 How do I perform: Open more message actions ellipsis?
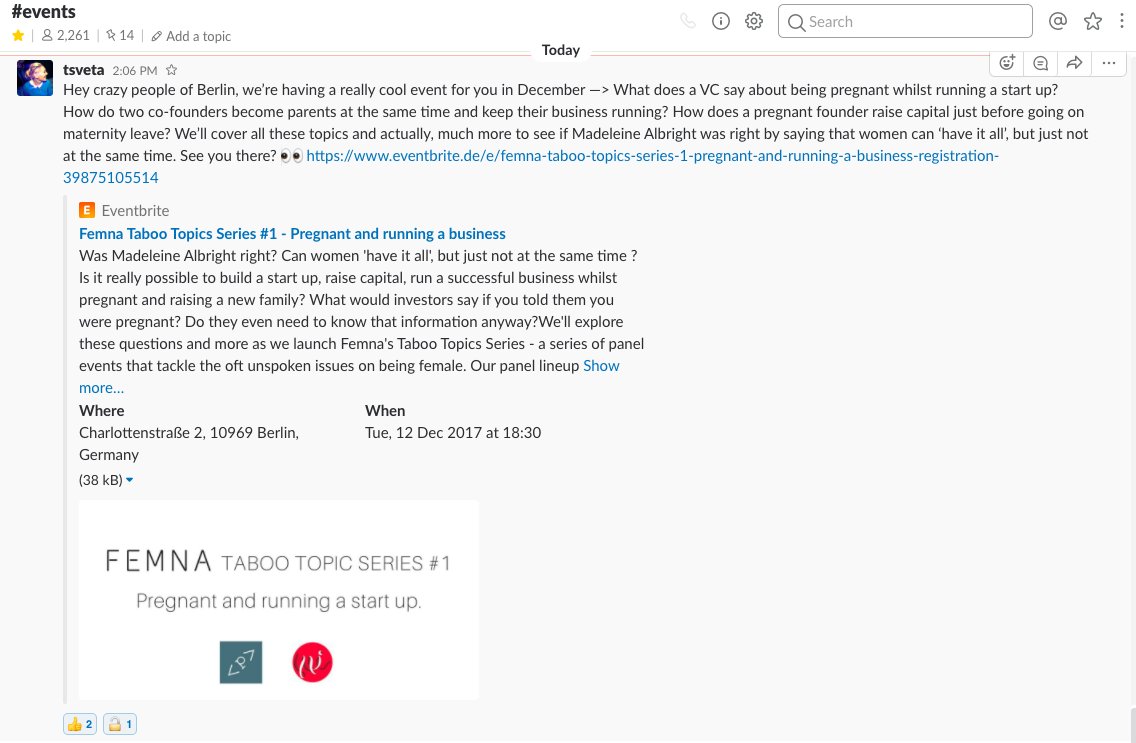(1108, 64)
